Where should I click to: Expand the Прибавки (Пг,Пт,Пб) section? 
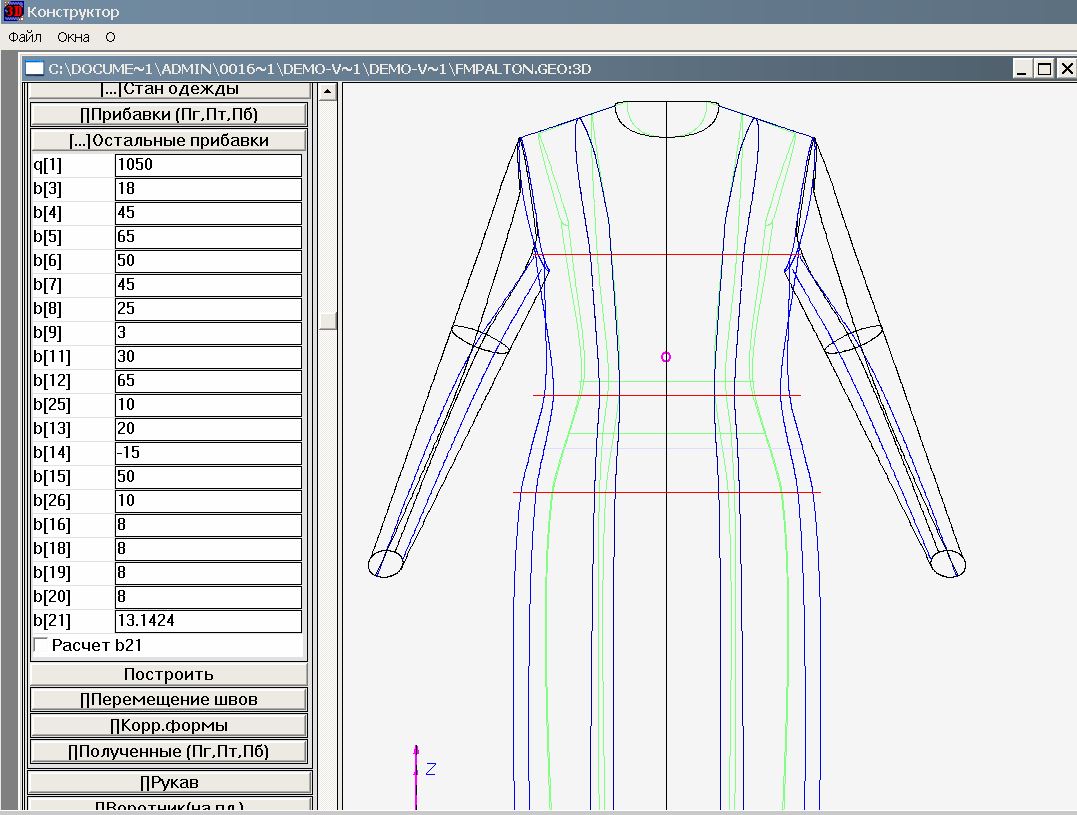[x=168, y=114]
